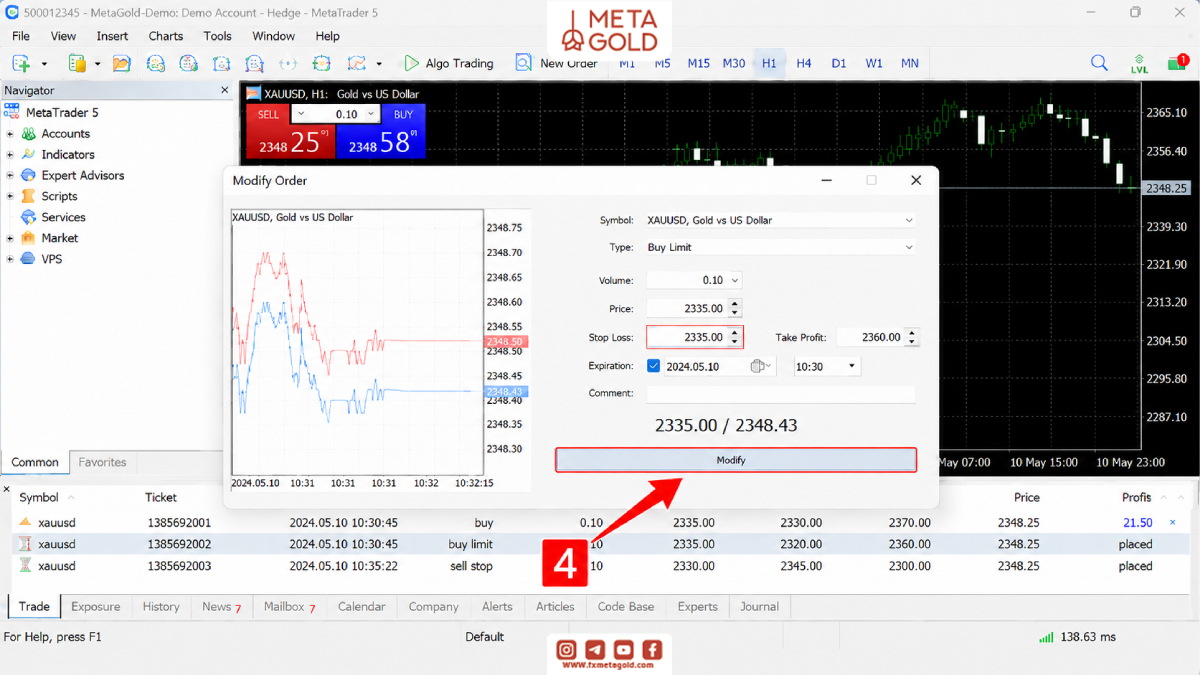Click the yellow Profiles icon in toolbar
The height and width of the screenshot is (675, 1200).
coord(77,63)
